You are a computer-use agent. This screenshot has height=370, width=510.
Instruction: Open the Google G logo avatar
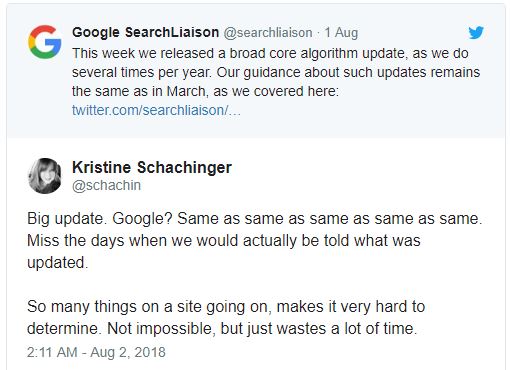click(45, 42)
